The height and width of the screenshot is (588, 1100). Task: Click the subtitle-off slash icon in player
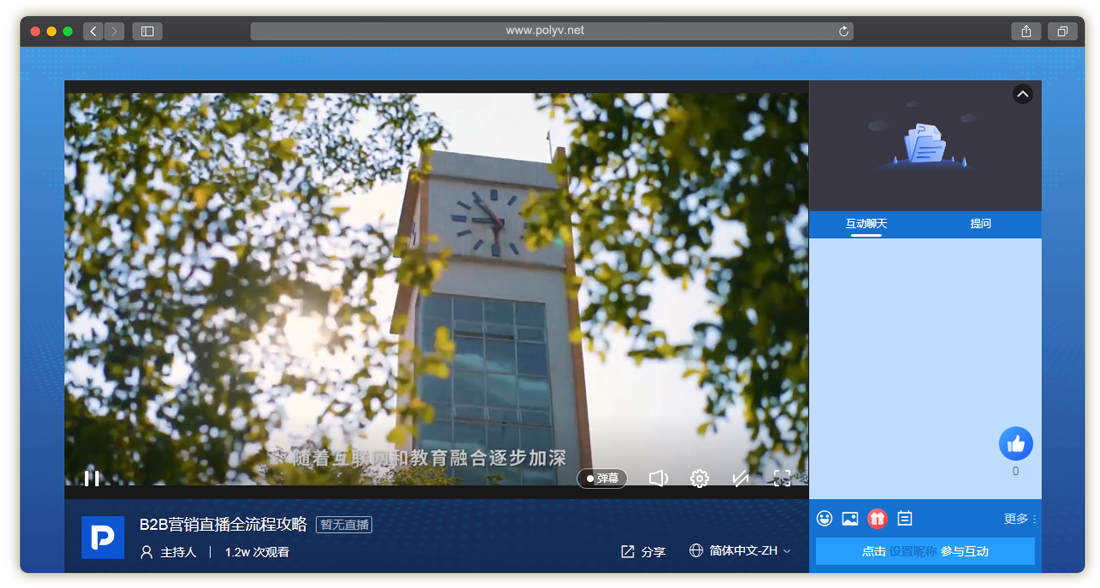pyautogui.click(x=741, y=478)
